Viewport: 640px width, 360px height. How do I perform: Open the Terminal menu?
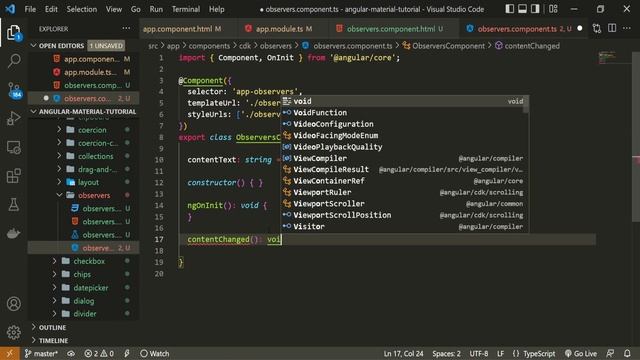pos(186,9)
